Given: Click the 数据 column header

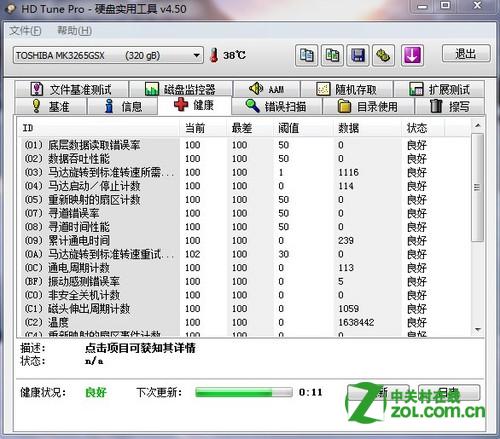Looking at the screenshot, I should tap(368, 128).
